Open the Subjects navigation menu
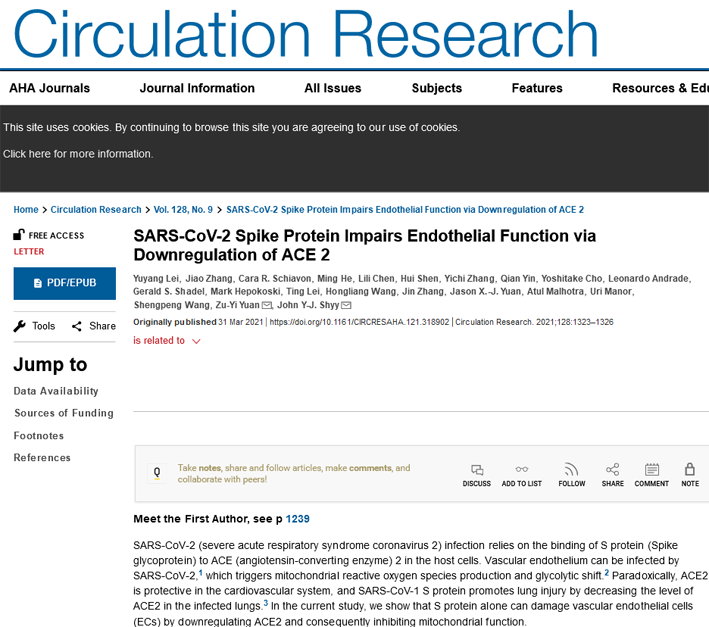This screenshot has height=627, width=709. 437,88
